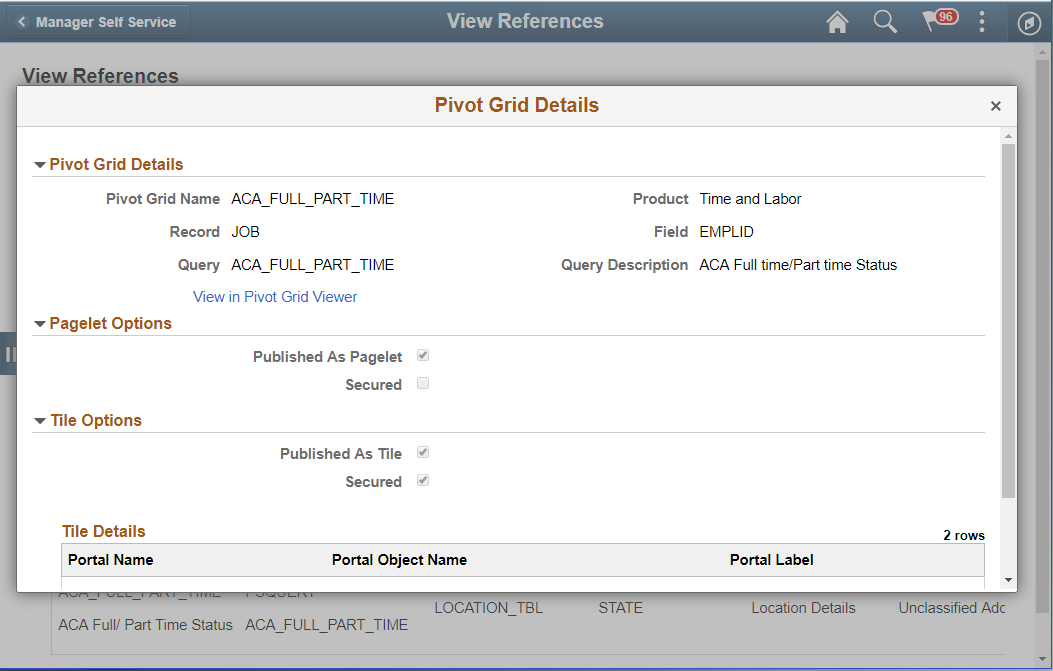
Task: Click the back chevron next to Manager Self Service
Action: 24,19
